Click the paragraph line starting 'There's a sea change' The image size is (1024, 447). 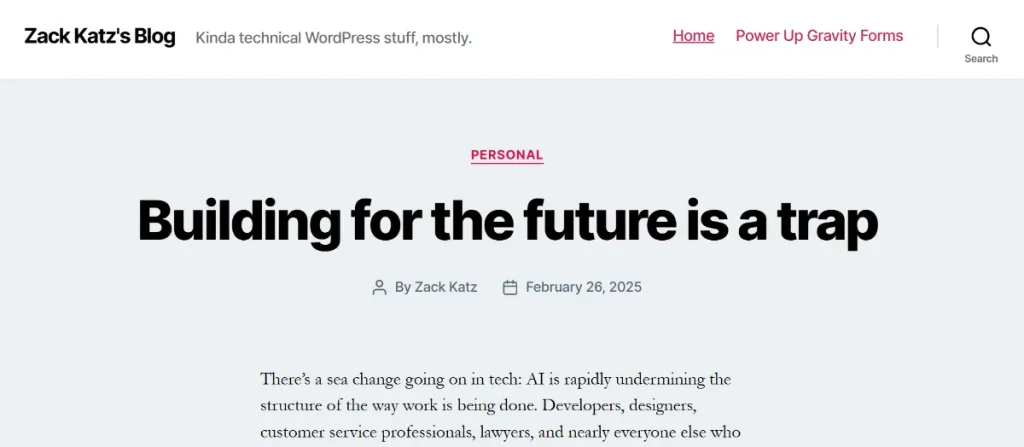point(495,380)
